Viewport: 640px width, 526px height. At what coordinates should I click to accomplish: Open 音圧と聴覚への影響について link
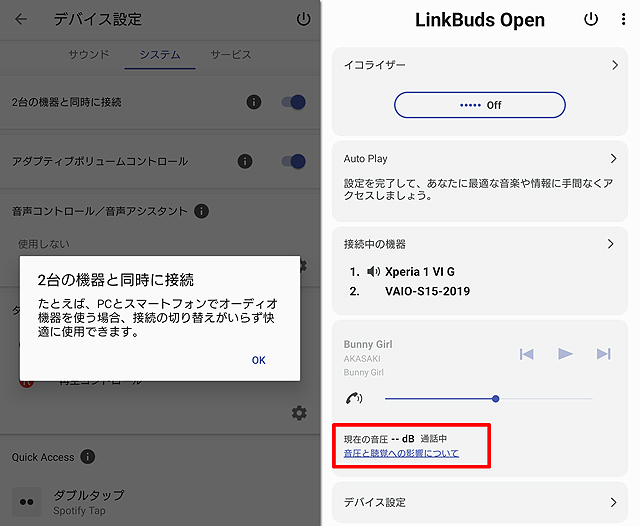pyautogui.click(x=401, y=453)
